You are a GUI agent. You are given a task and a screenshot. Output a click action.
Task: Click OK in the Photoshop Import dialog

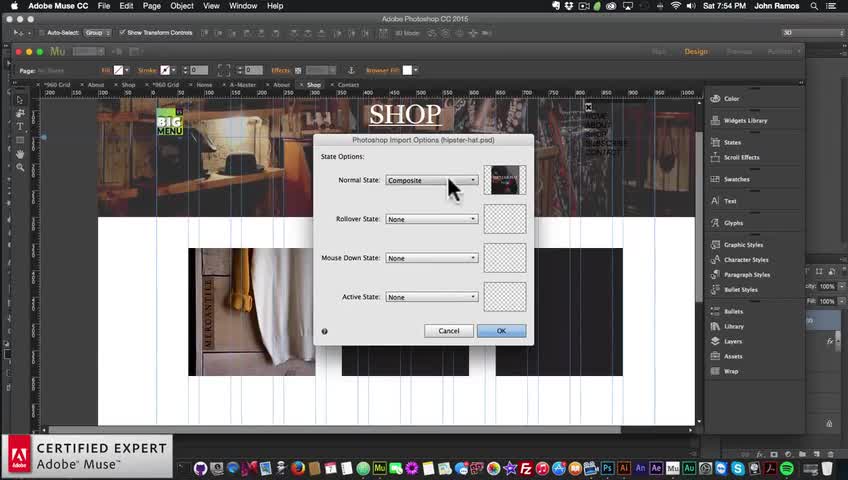pos(501,331)
